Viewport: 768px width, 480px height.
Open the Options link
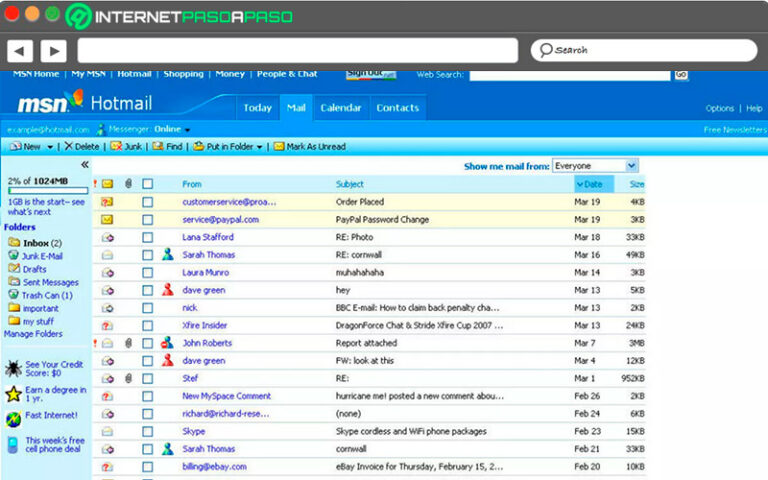click(720, 108)
